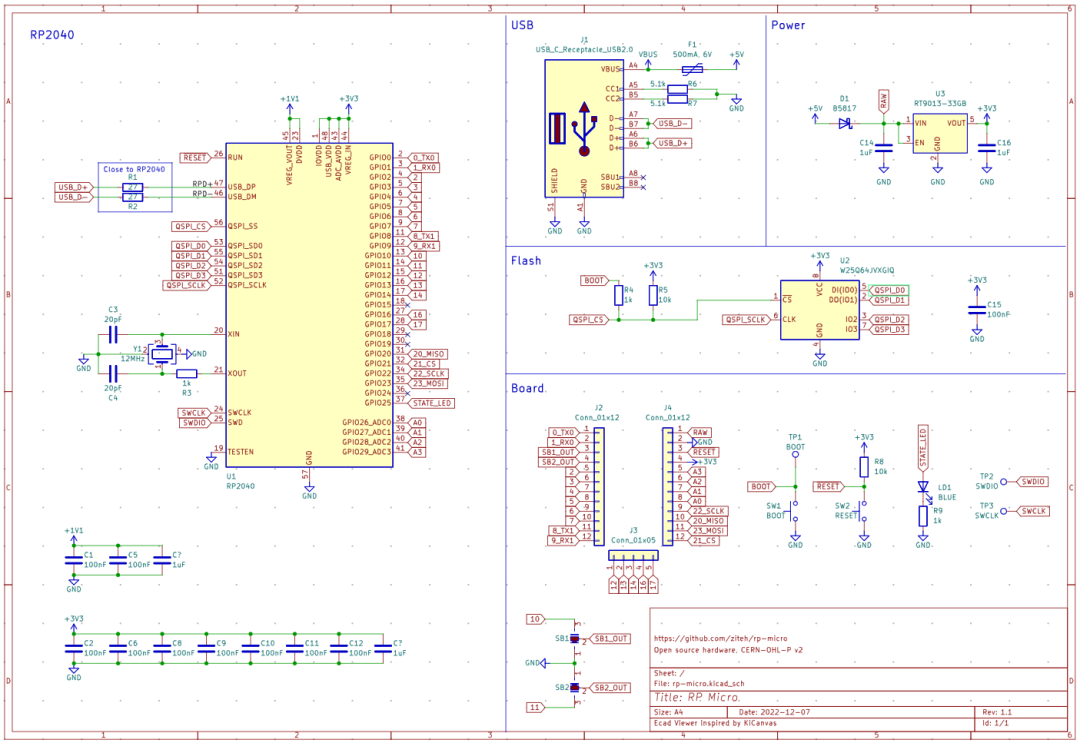Viewport: 1080px width, 743px height.
Task: Select the SWCLK label at pin 24
Action: pos(194,413)
